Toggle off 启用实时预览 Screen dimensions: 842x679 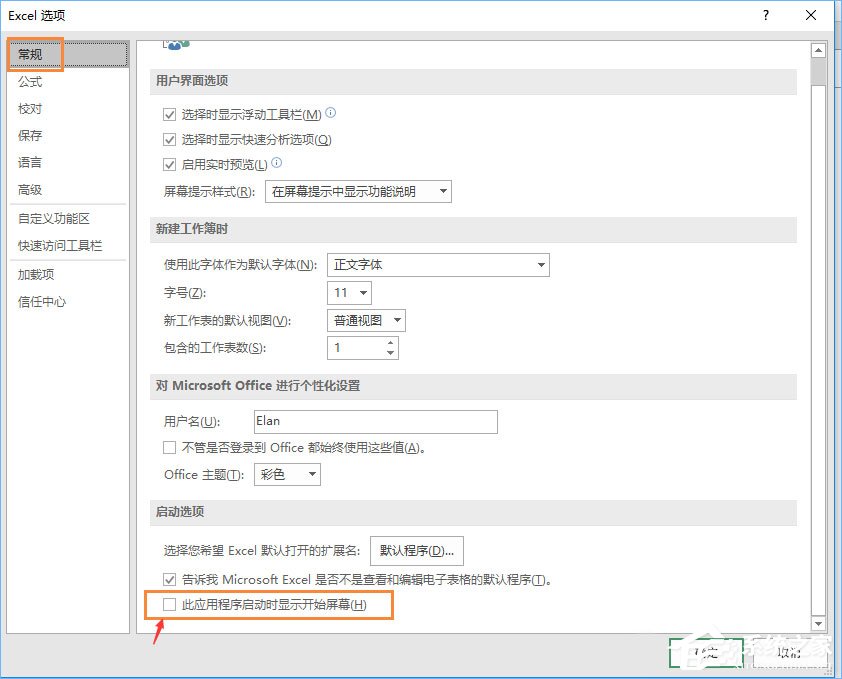pyautogui.click(x=170, y=165)
